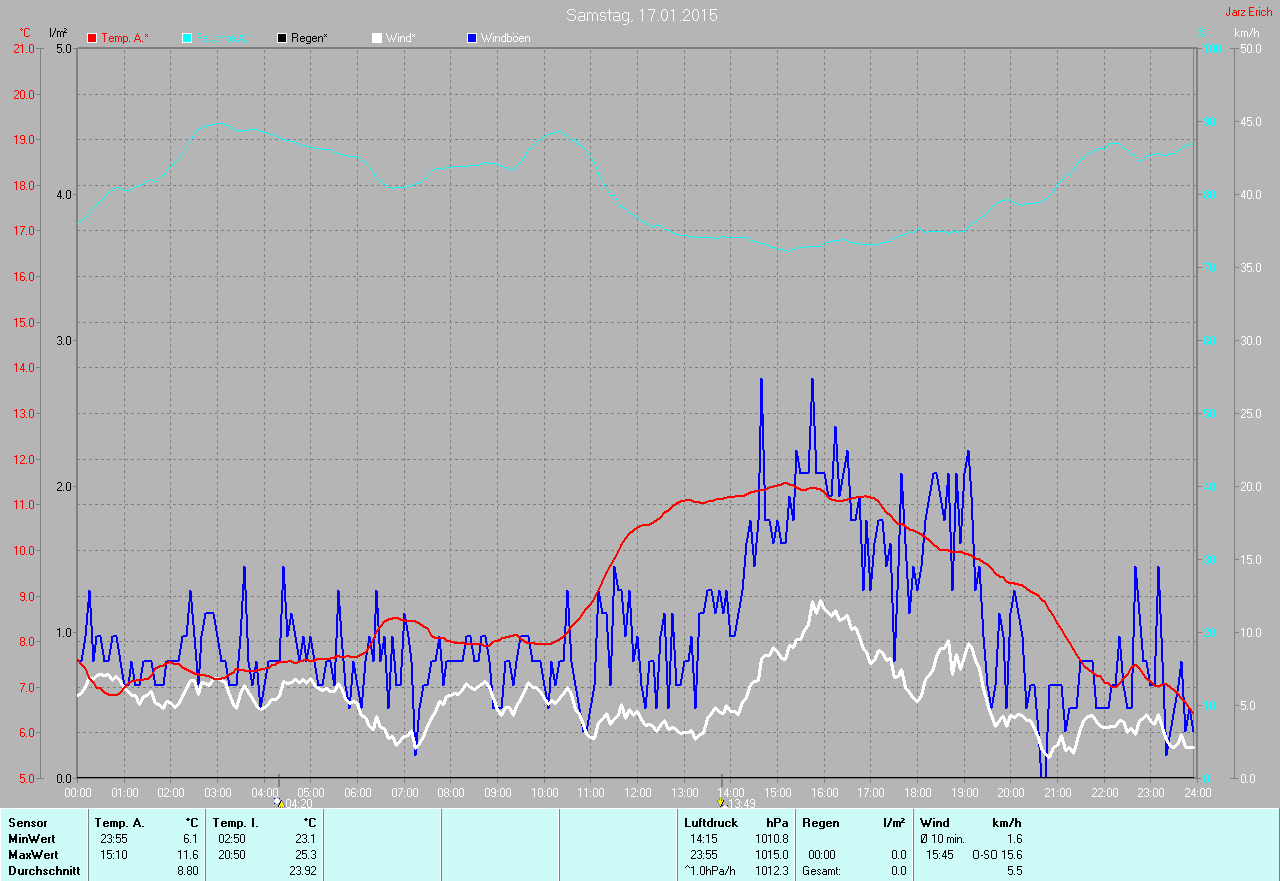
Task: Click the 15:45 wind gust time
Action: click(x=940, y=855)
